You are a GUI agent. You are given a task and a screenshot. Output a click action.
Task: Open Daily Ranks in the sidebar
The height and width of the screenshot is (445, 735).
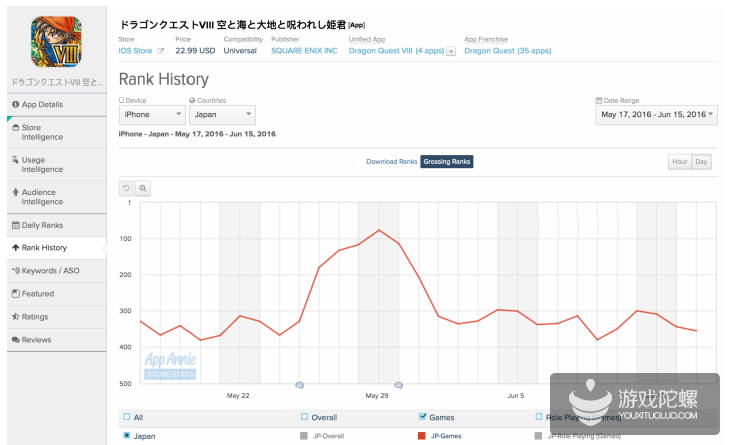click(x=52, y=225)
